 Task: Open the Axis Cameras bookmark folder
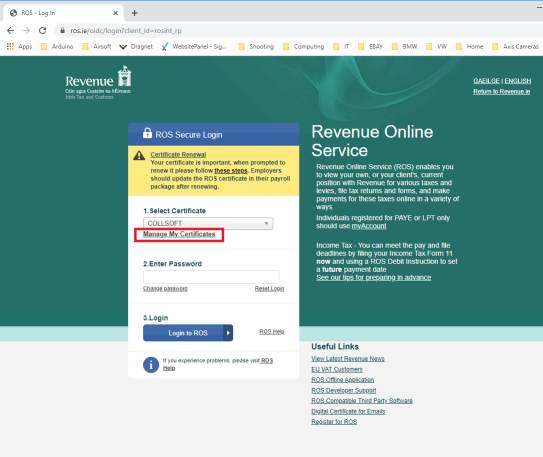pos(515,46)
